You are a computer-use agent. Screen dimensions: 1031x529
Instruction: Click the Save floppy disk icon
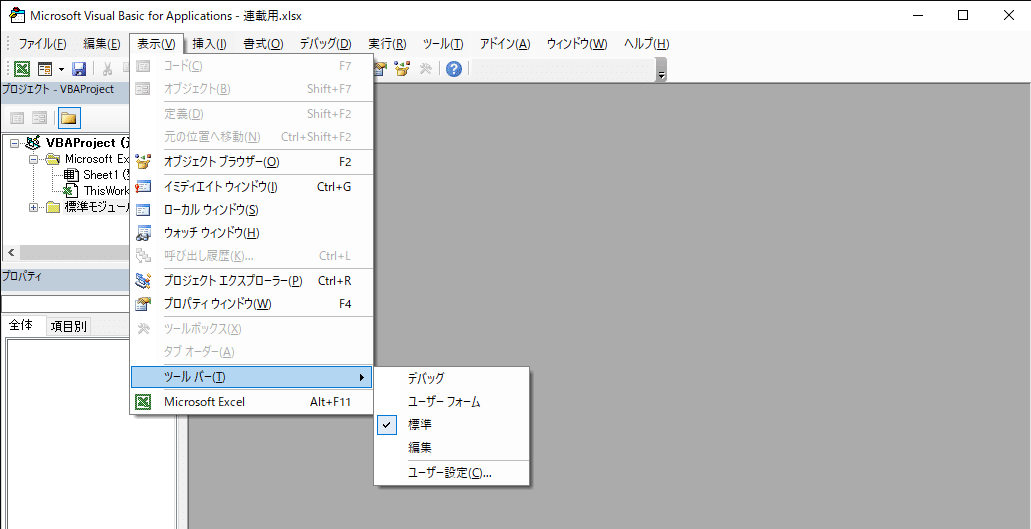79,69
